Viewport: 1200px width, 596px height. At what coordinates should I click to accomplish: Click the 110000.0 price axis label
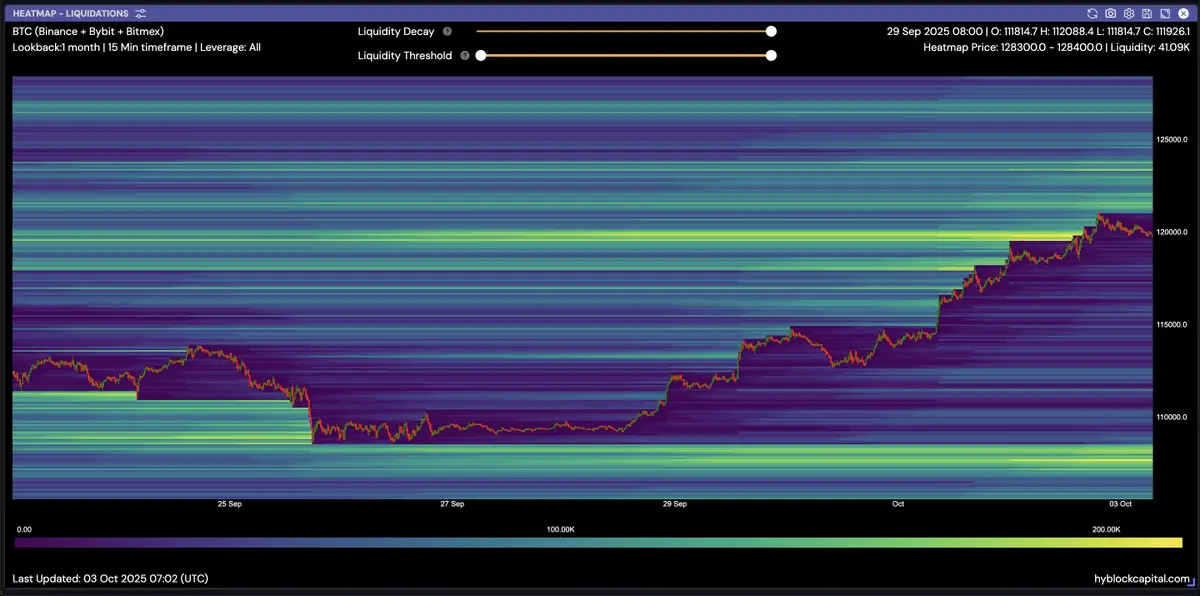click(x=1172, y=417)
